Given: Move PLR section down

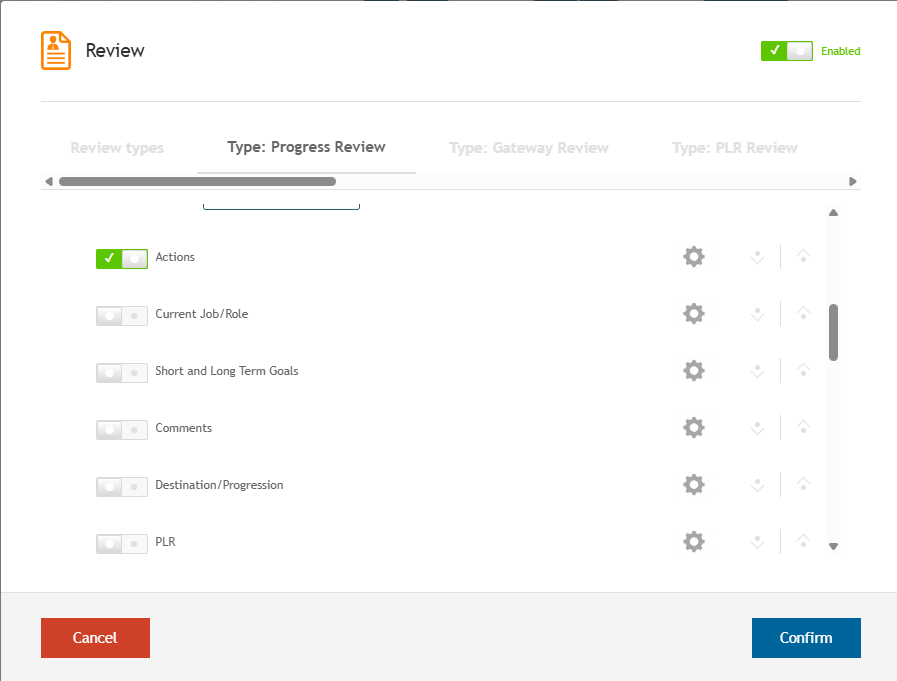Looking at the screenshot, I should pyautogui.click(x=757, y=541).
